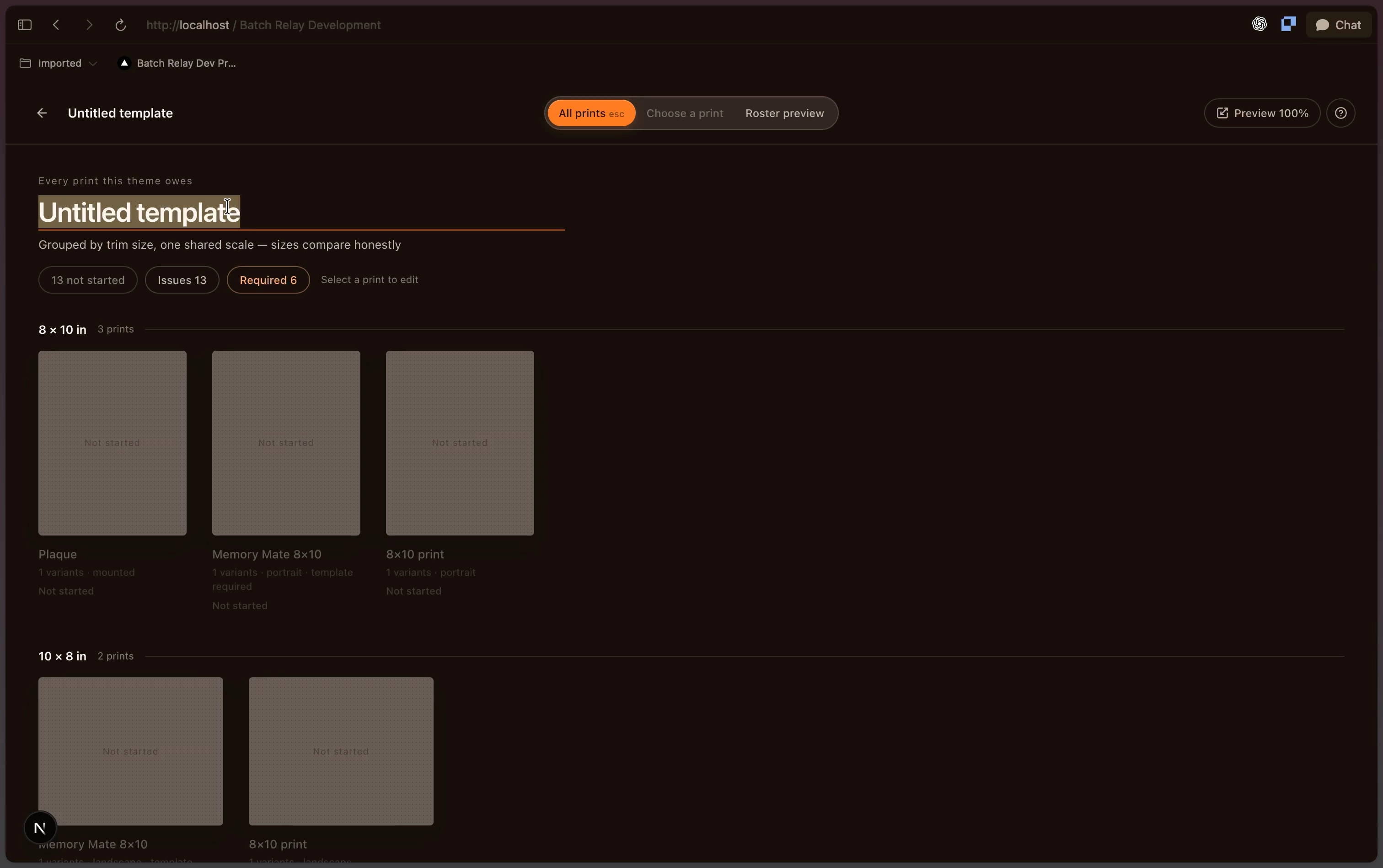Open the portrait 8×10 print thumbnail
Screen dimensions: 1383x868
[460, 443]
